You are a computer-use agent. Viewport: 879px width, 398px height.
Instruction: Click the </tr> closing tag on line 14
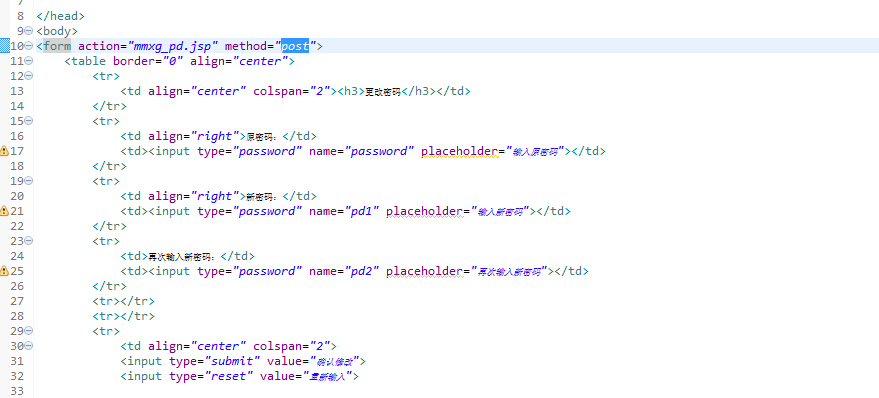pyautogui.click(x=109, y=106)
